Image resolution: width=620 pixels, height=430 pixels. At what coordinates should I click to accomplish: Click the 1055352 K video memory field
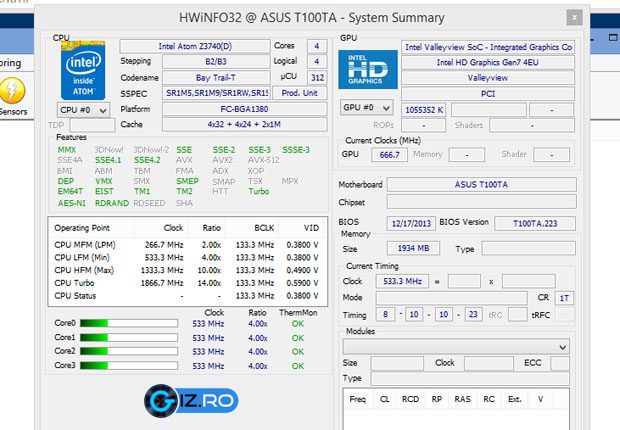tap(424, 110)
